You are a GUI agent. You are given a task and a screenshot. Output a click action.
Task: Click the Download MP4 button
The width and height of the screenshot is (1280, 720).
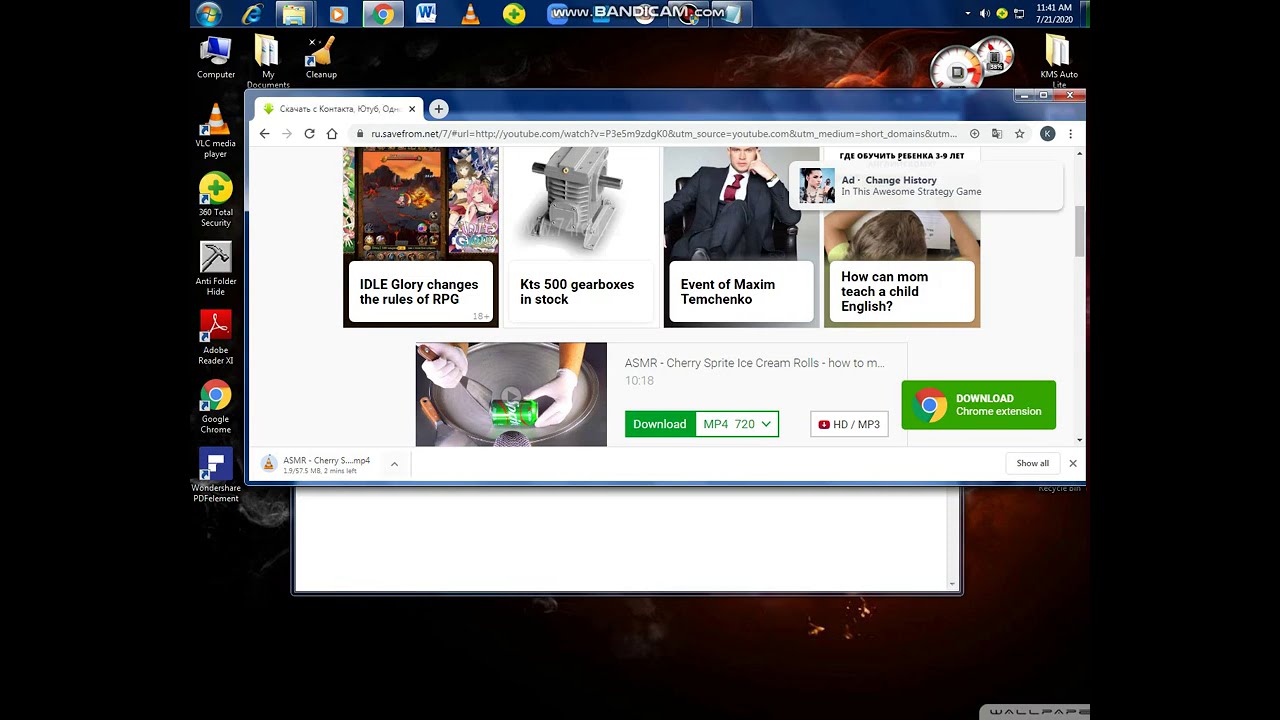[x=659, y=424]
